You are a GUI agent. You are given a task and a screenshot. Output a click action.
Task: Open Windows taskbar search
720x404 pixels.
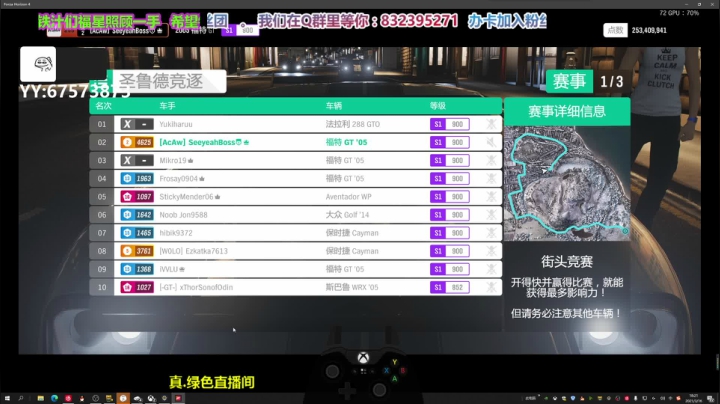coord(21,398)
